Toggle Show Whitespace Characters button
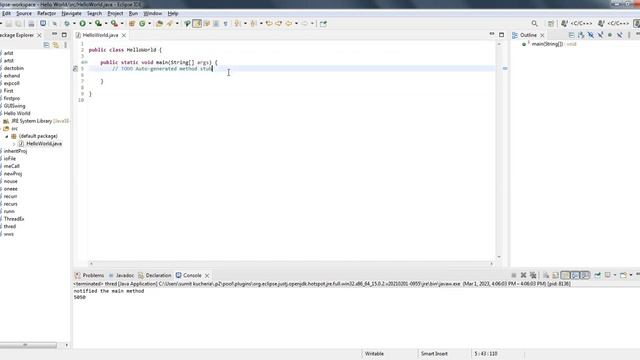Viewport: 640px width, 360px height. 226,24
